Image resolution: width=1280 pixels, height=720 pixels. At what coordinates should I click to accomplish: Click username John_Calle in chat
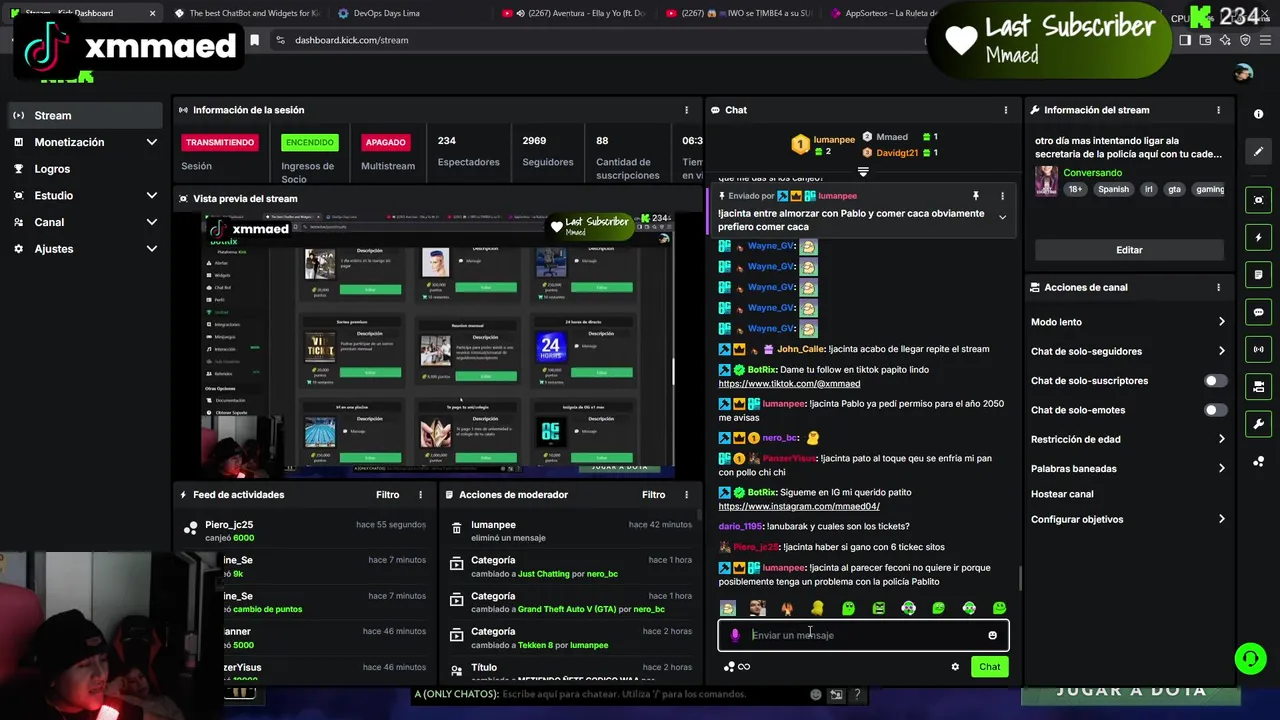click(x=801, y=349)
